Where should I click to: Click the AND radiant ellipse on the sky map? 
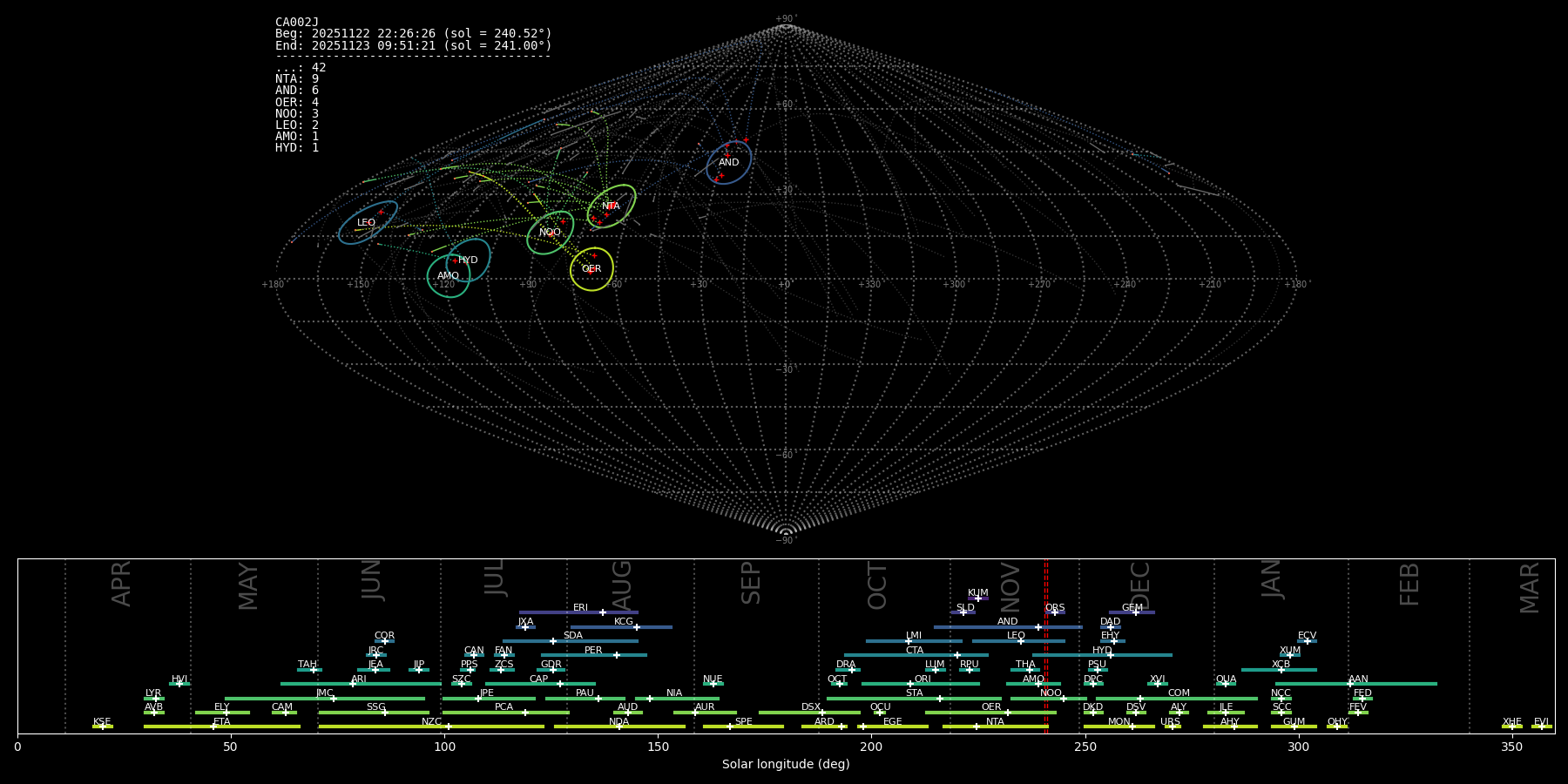[729, 162]
